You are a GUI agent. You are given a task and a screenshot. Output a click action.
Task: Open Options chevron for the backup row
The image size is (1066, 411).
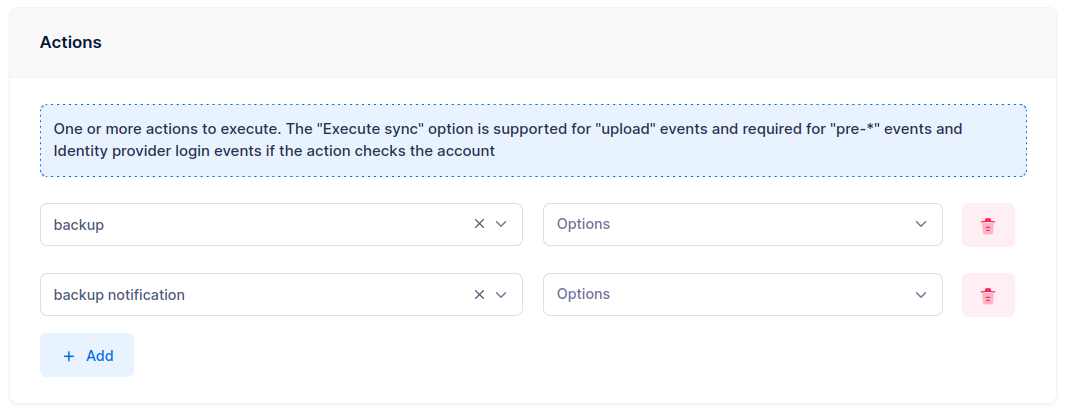click(x=921, y=225)
